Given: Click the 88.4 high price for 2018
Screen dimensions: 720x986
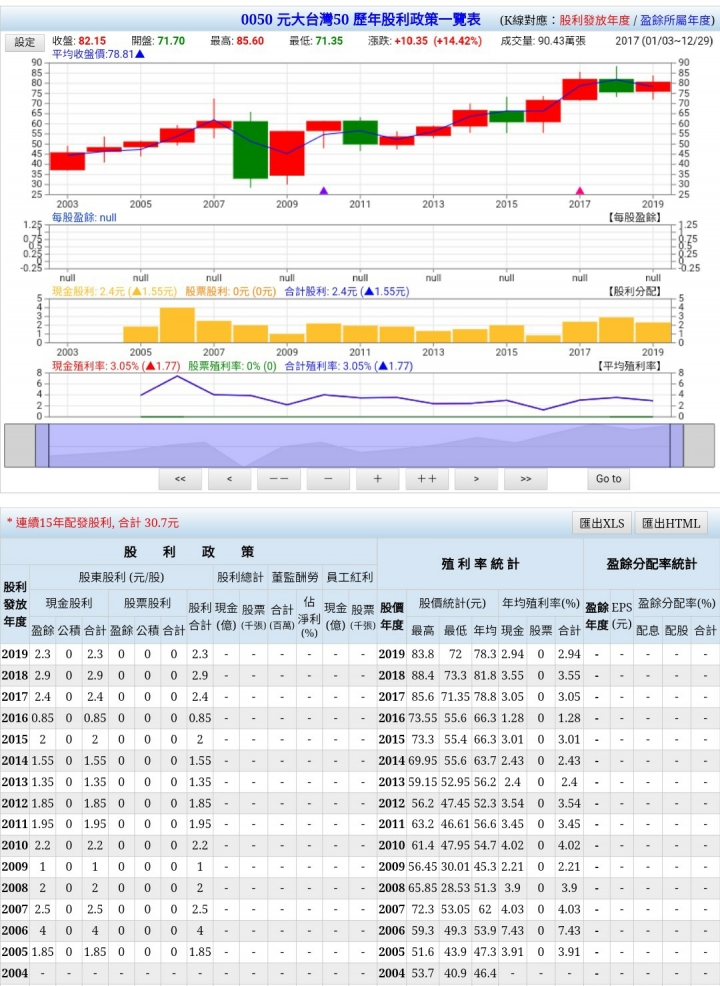Looking at the screenshot, I should pos(423,675).
